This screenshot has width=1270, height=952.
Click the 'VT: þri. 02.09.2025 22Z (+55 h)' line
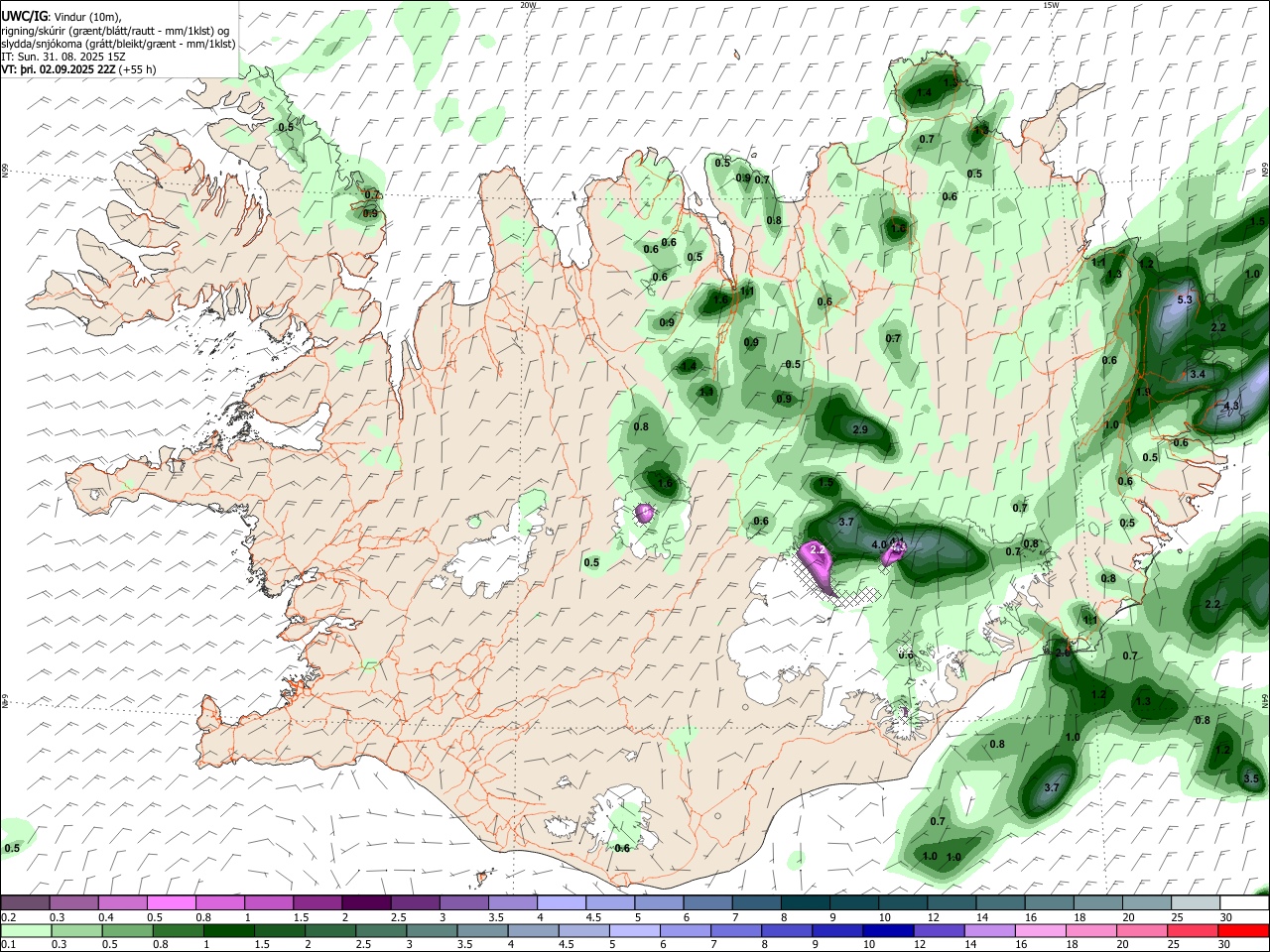coord(79,69)
